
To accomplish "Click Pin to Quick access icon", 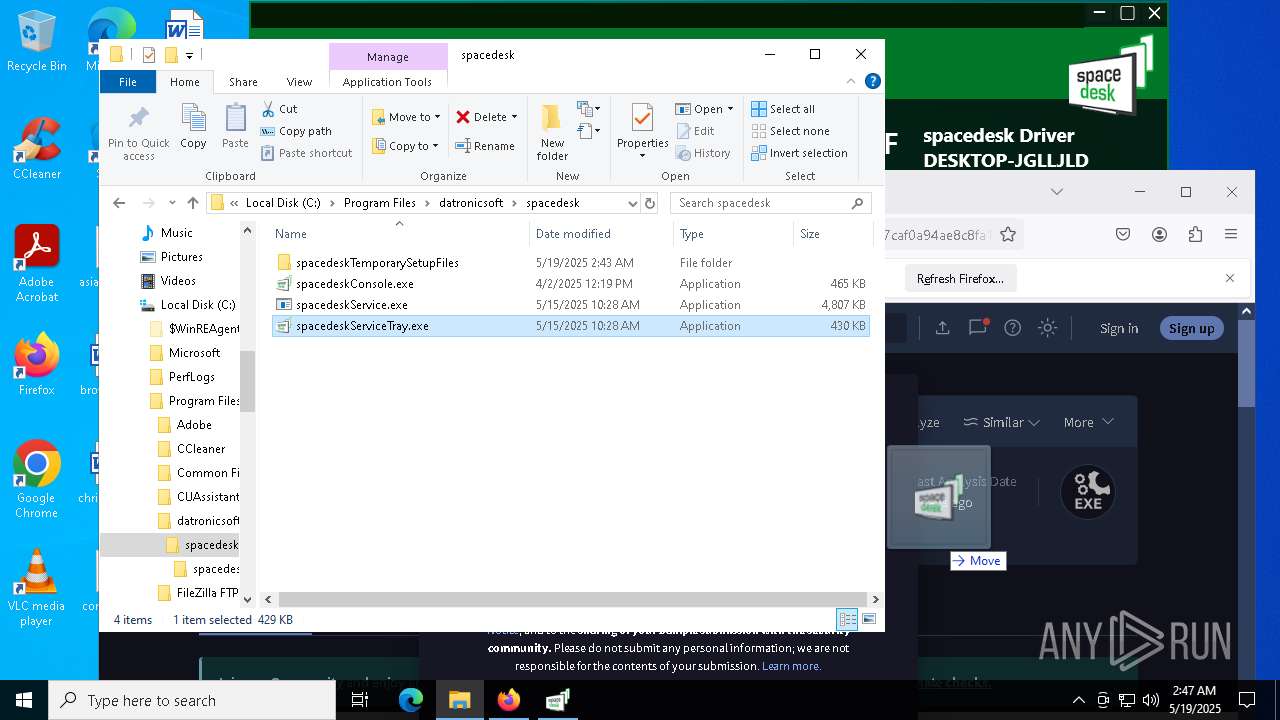I will [x=139, y=131].
